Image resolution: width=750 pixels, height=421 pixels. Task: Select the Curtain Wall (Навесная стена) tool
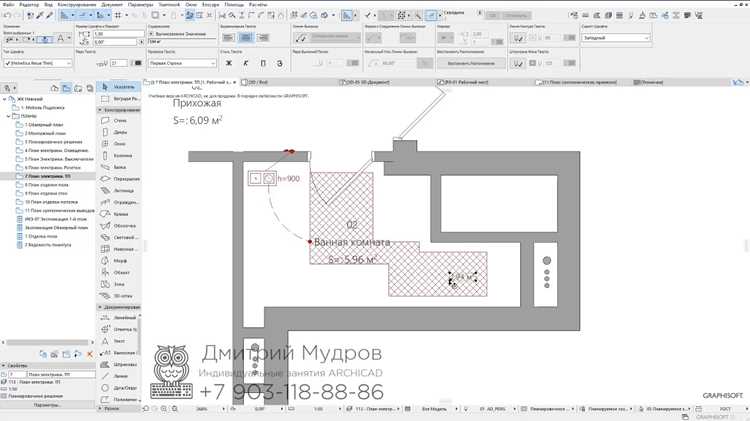pyautogui.click(x=119, y=249)
